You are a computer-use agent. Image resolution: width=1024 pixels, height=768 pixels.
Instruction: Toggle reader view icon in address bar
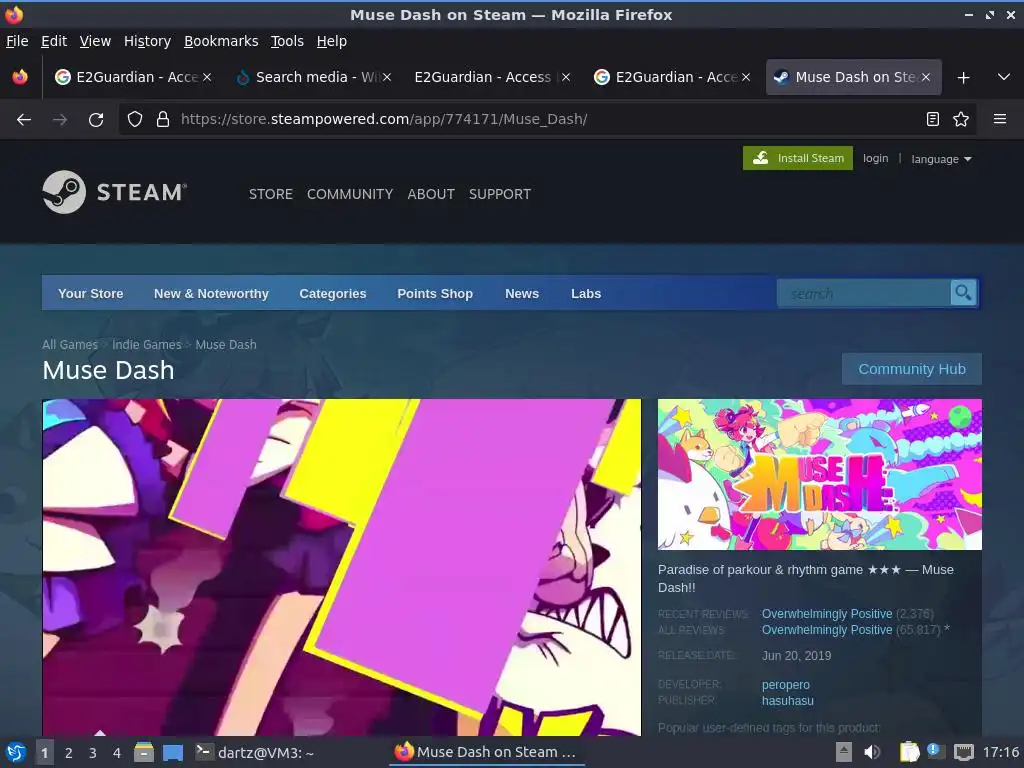point(933,119)
